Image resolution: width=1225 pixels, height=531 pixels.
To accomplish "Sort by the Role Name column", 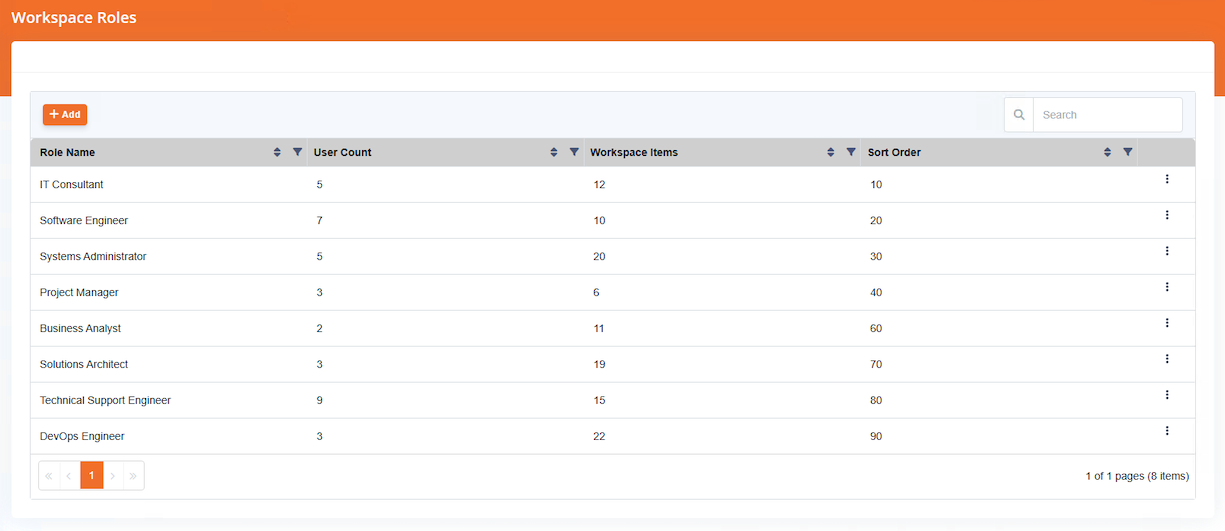I will pyautogui.click(x=277, y=152).
